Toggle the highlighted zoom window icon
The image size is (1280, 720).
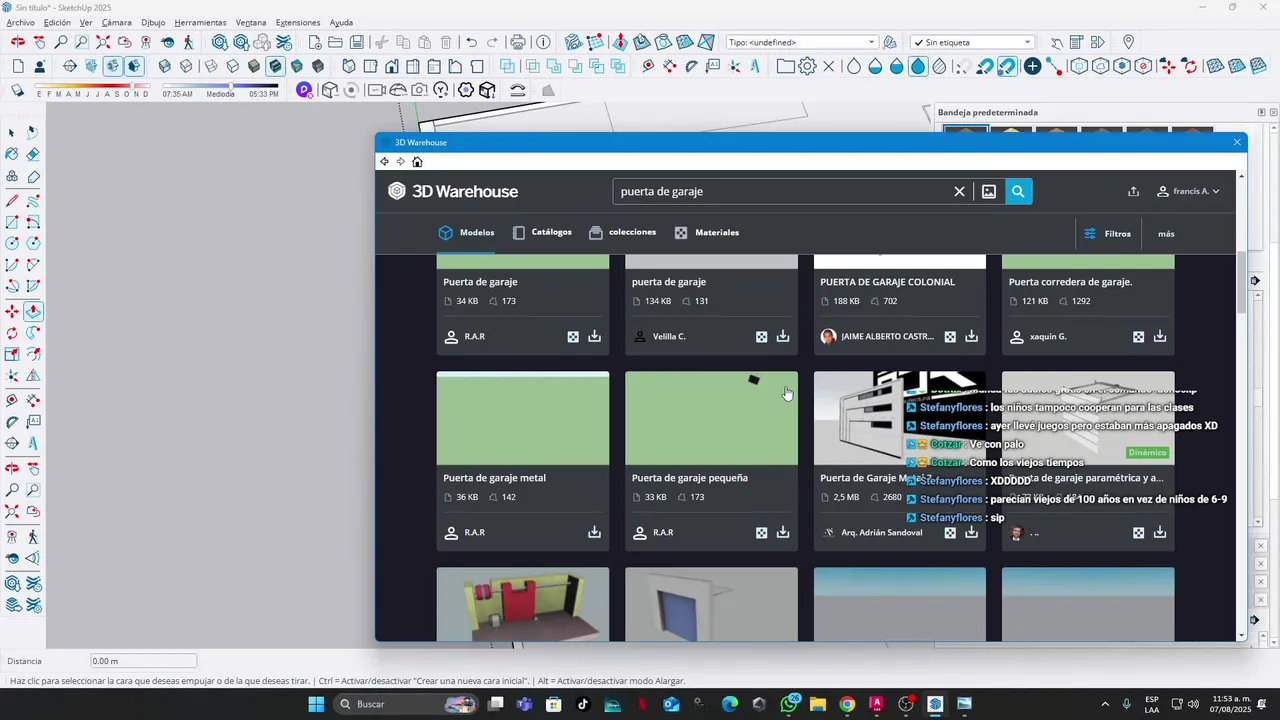(81, 42)
